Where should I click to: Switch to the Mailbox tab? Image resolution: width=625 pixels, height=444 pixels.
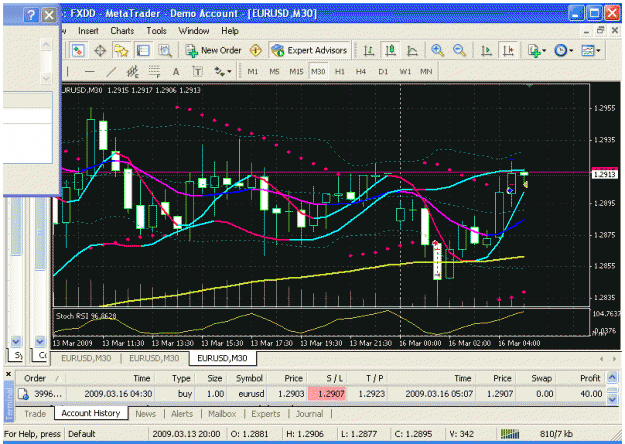click(x=222, y=414)
